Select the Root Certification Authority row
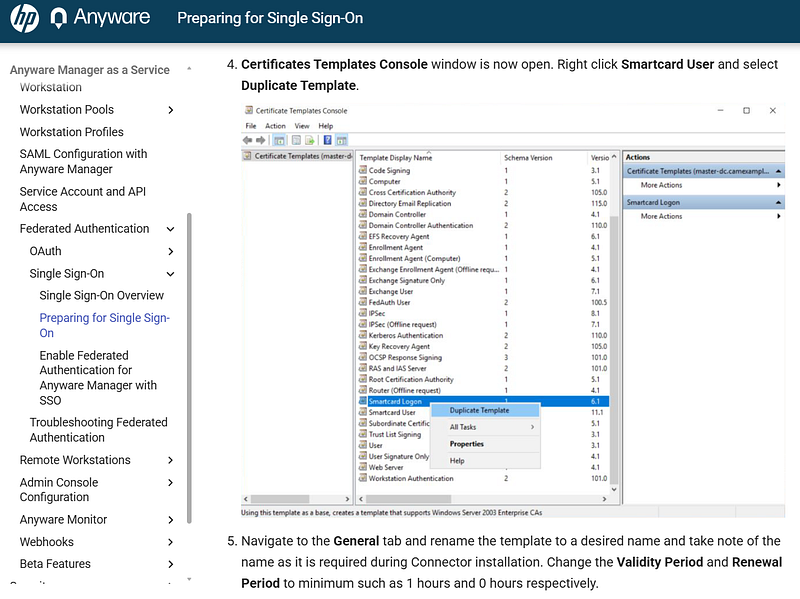This screenshot has height=599, width=800. 483,379
